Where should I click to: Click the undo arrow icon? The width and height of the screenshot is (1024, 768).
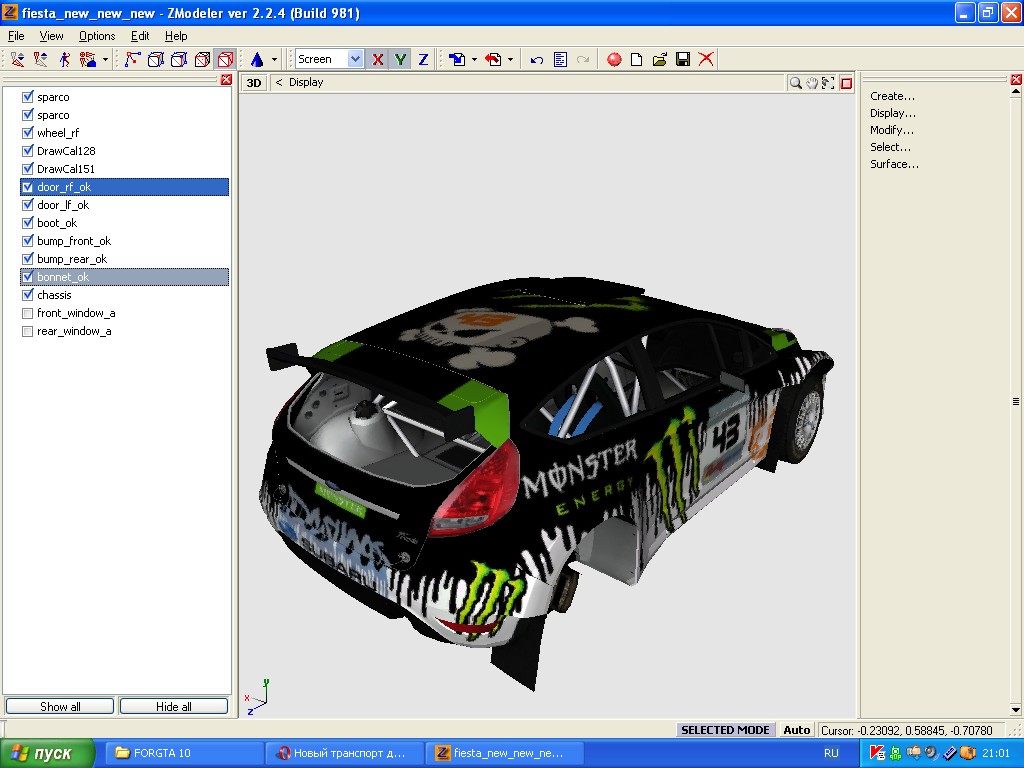(537, 59)
